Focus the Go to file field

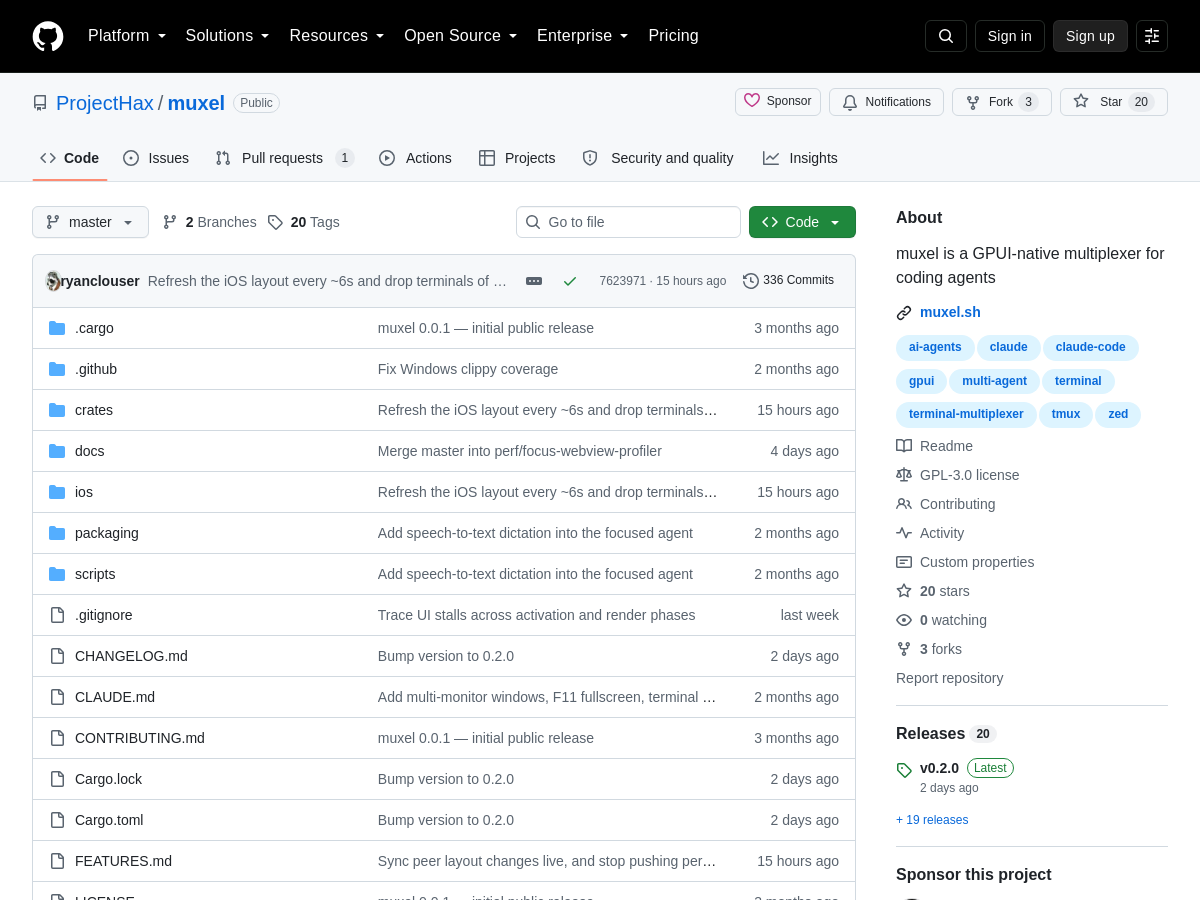point(628,222)
